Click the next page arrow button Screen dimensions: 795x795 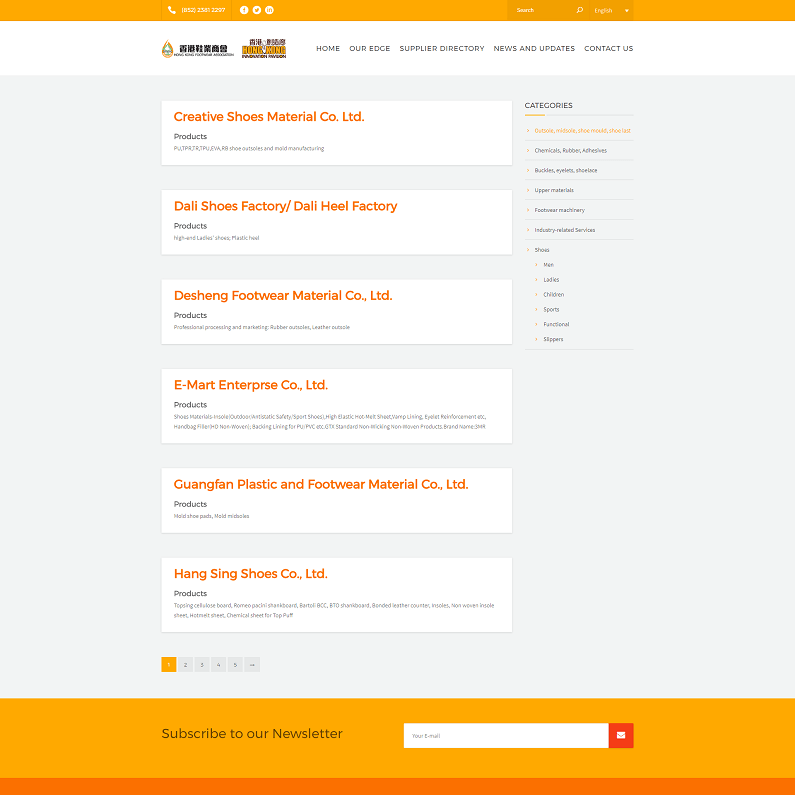click(x=252, y=664)
